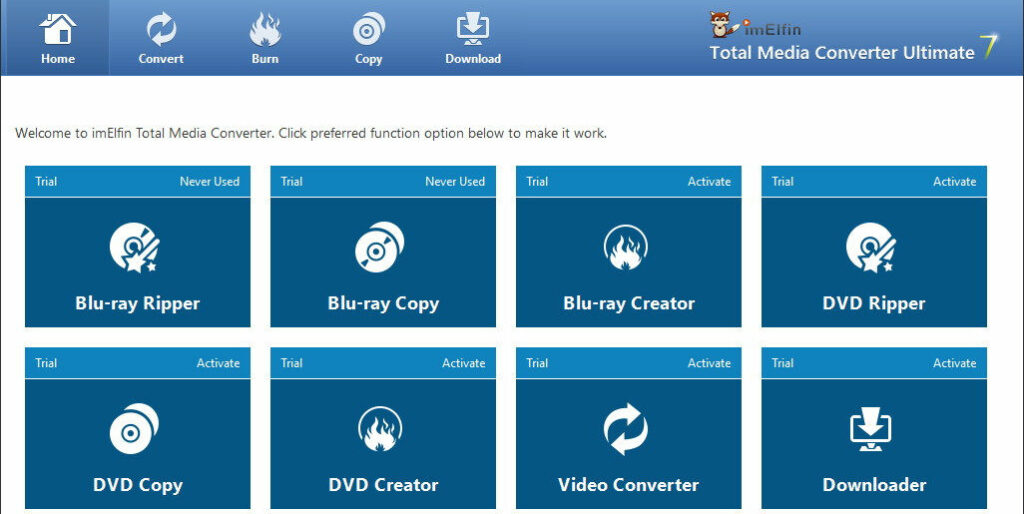Launch Blu-ray Creator via its title text
This screenshot has width=1024, height=514.
click(629, 304)
